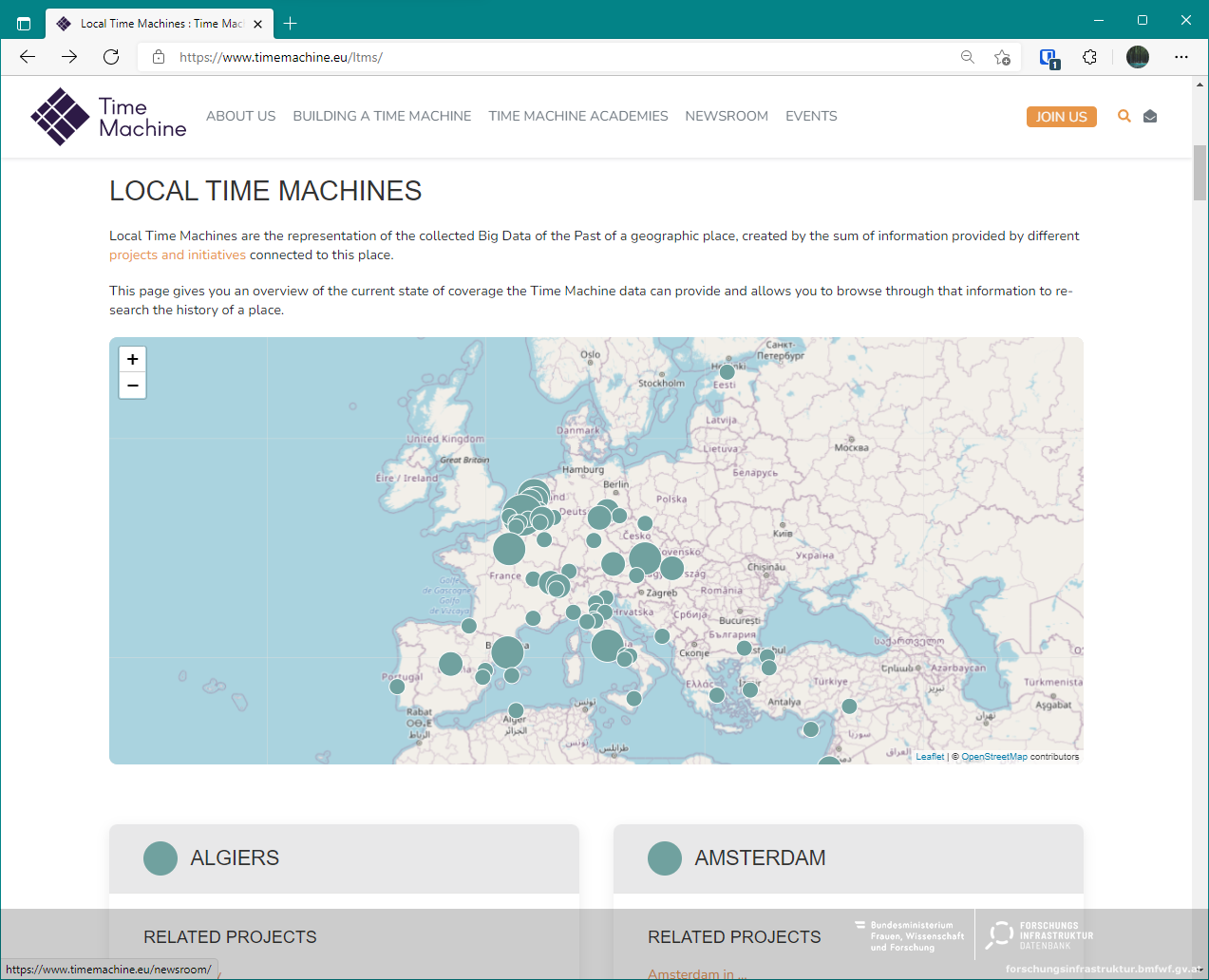1209x980 pixels.
Task: Refresh the page in the browser
Action: coord(111,57)
